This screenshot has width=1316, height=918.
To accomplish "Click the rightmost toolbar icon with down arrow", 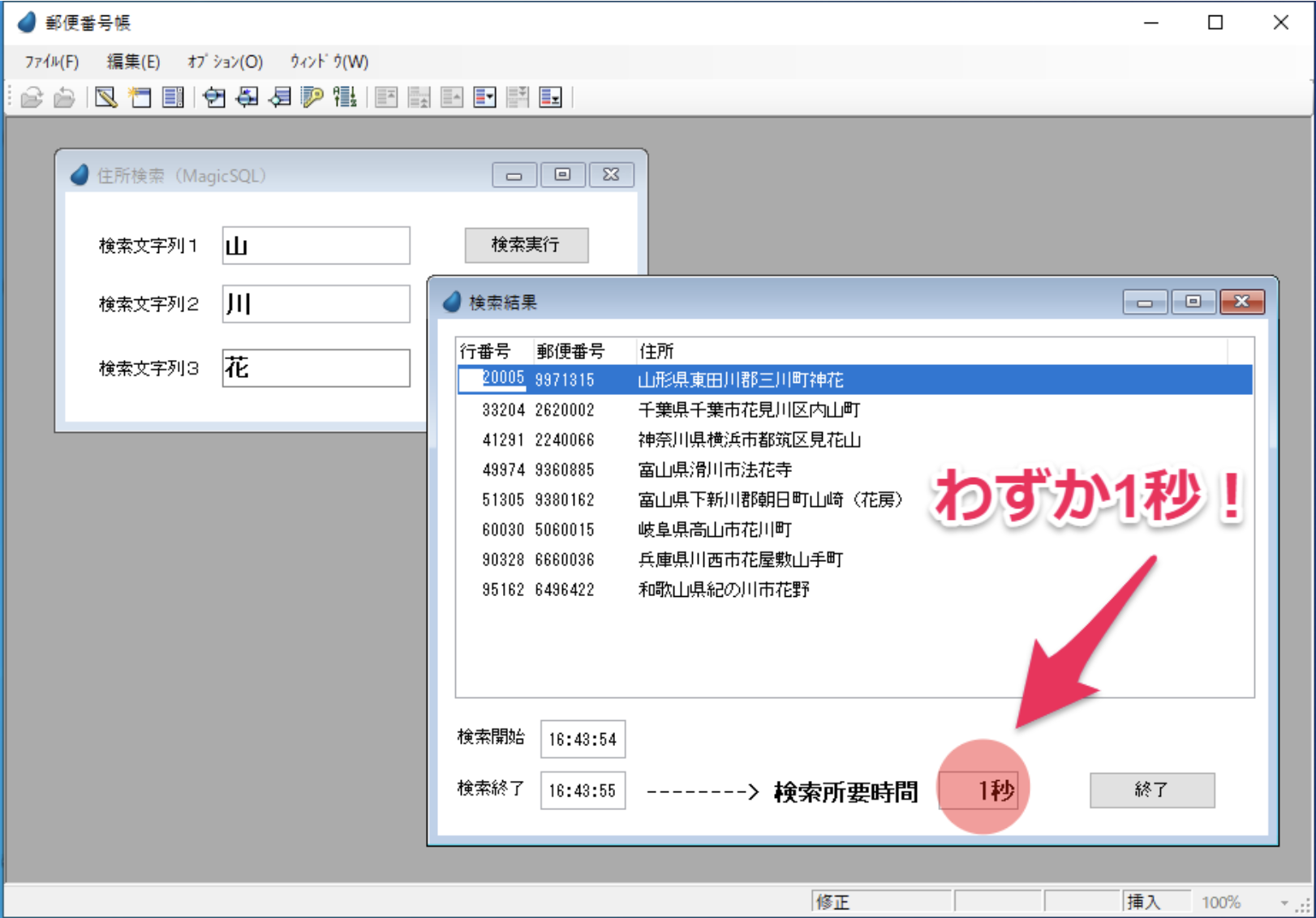I will click(x=550, y=98).
